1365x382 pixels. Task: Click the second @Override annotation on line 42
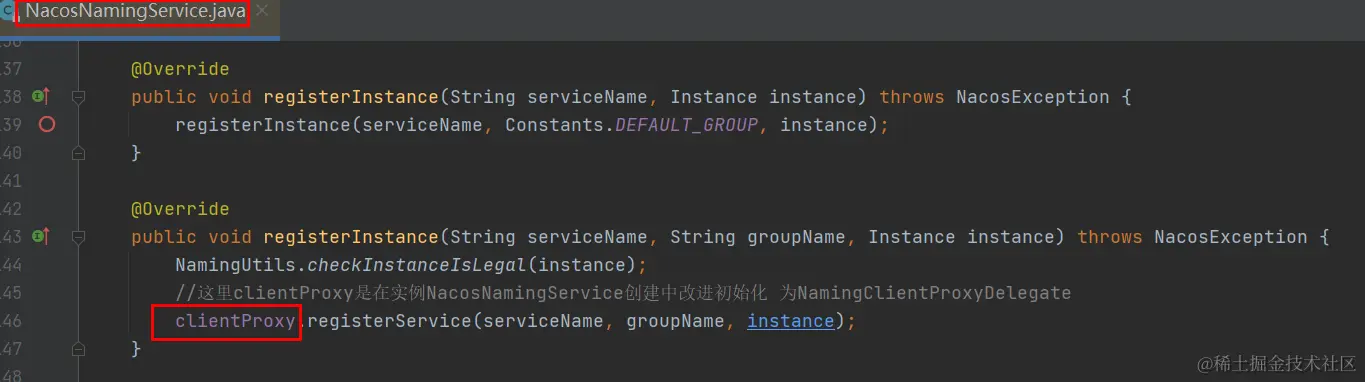[x=180, y=209]
